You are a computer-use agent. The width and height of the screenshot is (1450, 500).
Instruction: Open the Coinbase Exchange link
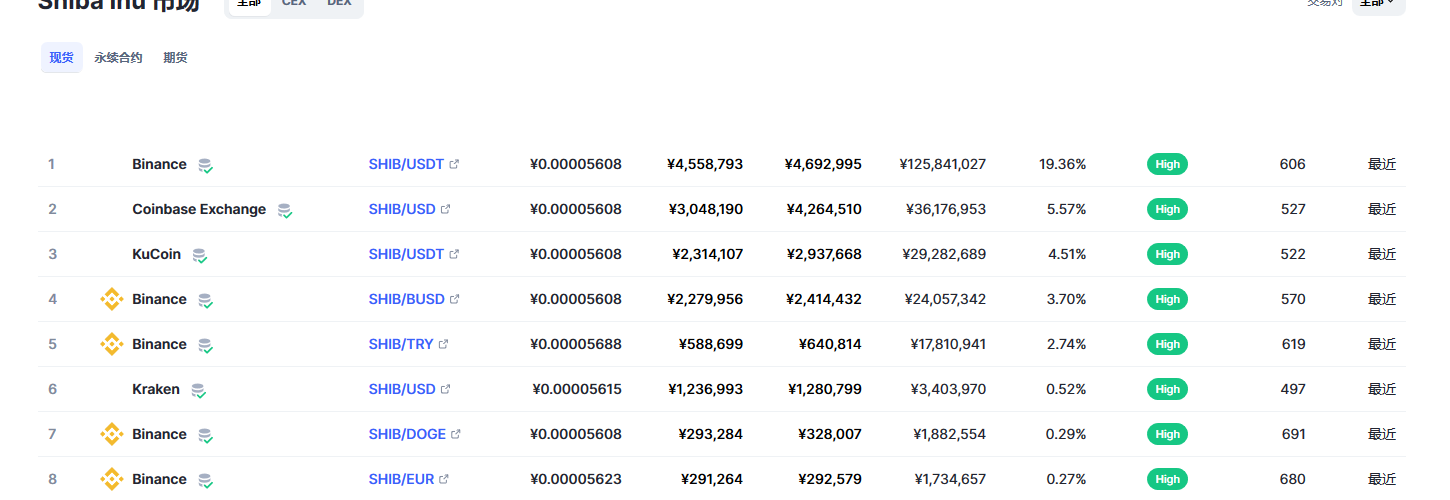[199, 209]
